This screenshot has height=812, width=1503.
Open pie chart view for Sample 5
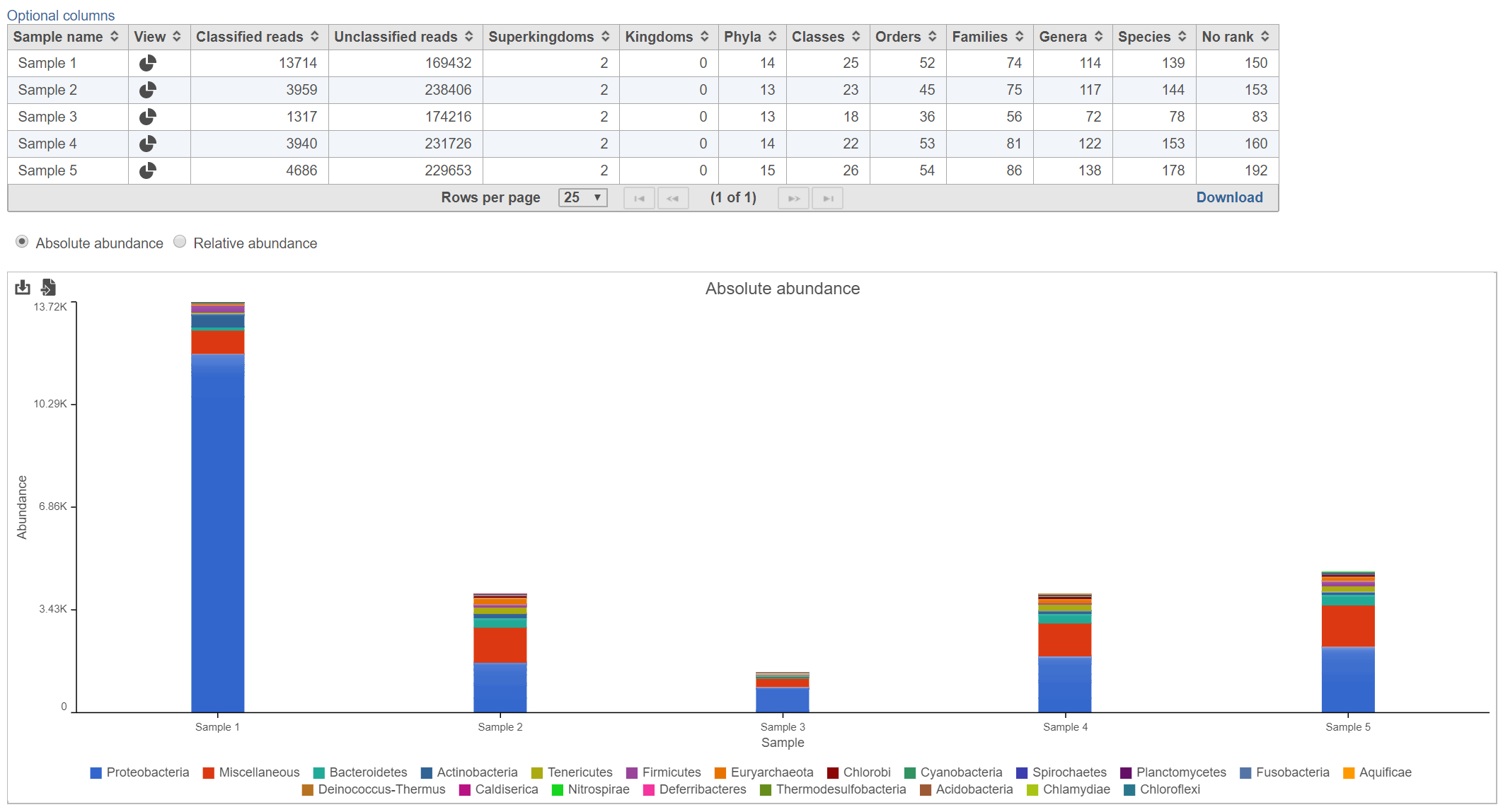coord(147,170)
